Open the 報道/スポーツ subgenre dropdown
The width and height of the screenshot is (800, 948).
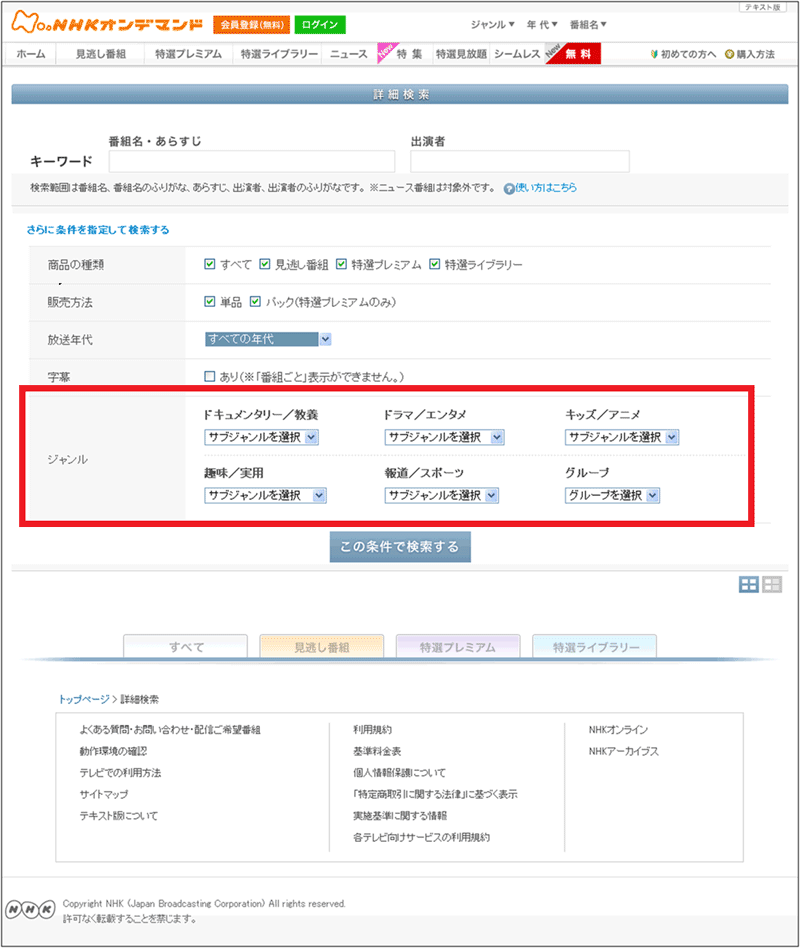[442, 496]
